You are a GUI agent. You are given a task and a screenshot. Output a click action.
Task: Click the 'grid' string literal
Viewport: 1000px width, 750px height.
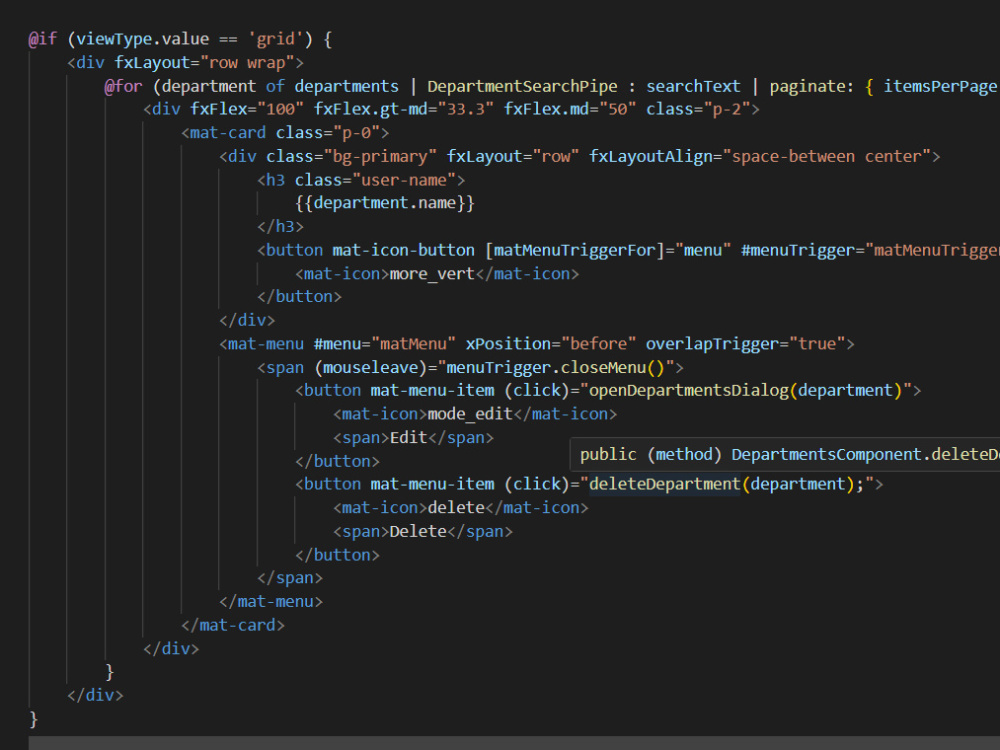coord(275,39)
